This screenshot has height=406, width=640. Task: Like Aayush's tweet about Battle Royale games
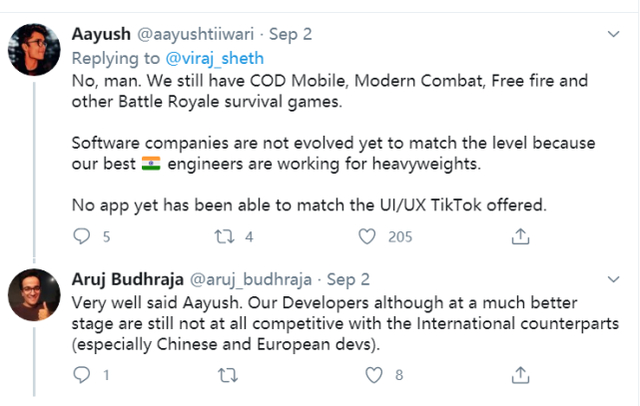pos(368,237)
